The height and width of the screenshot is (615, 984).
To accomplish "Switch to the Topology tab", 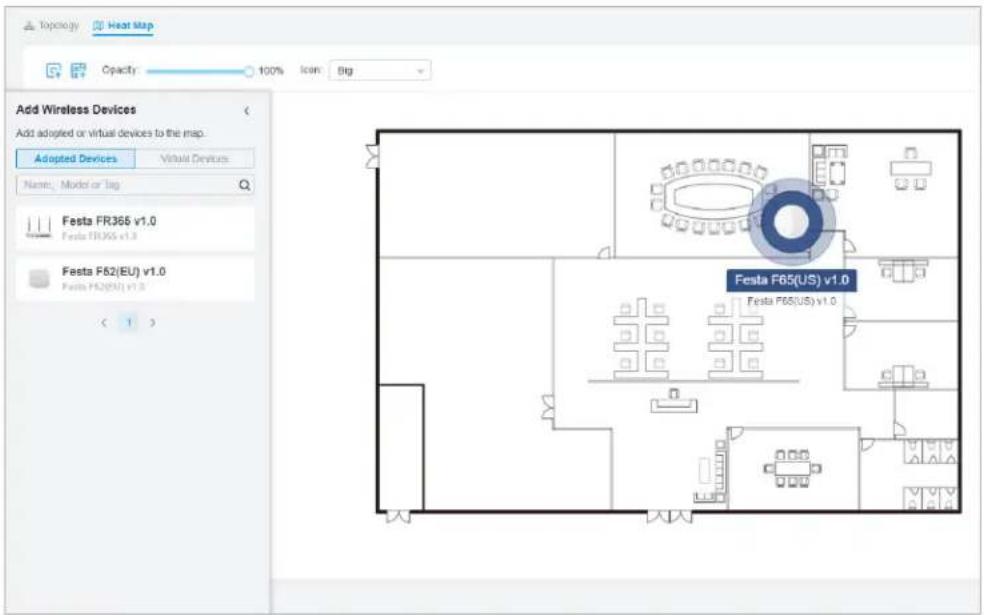I will 51,26.
